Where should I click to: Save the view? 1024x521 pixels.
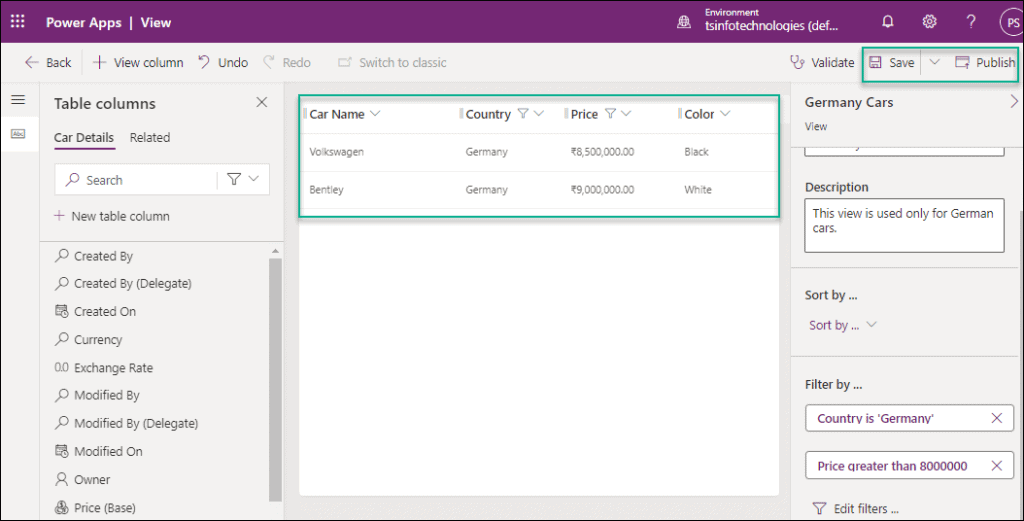pos(892,63)
